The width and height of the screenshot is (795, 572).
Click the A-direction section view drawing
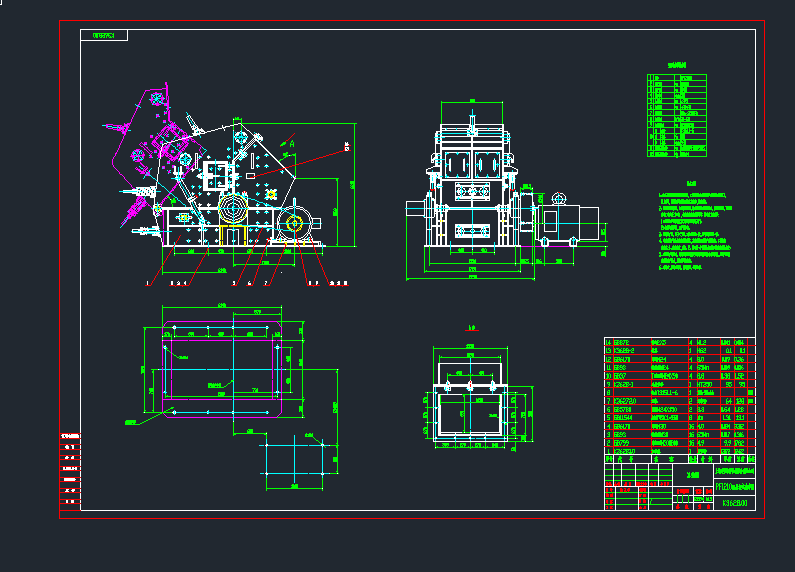472,397
